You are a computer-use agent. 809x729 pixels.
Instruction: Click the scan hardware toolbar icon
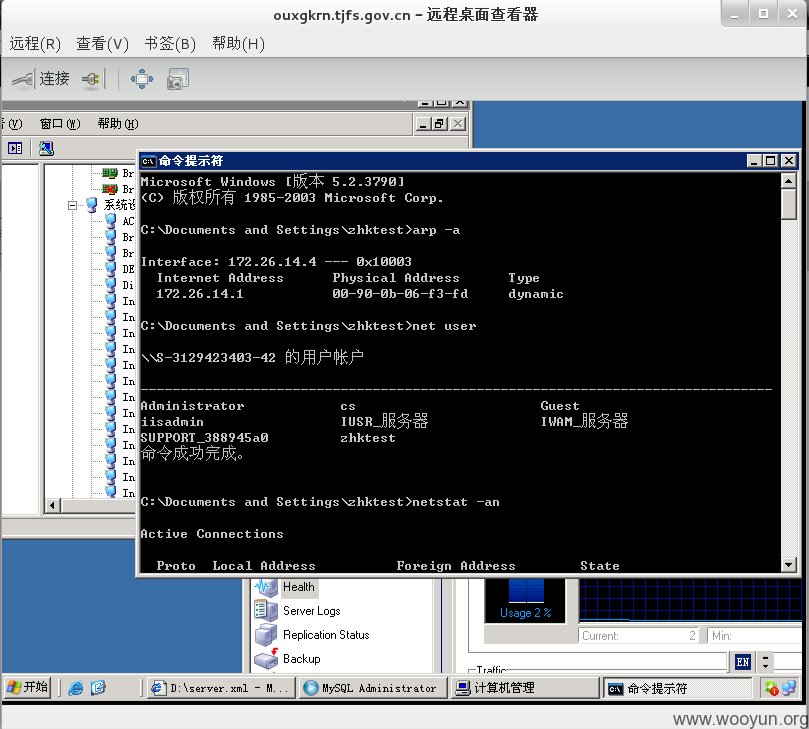pyautogui.click(x=46, y=149)
